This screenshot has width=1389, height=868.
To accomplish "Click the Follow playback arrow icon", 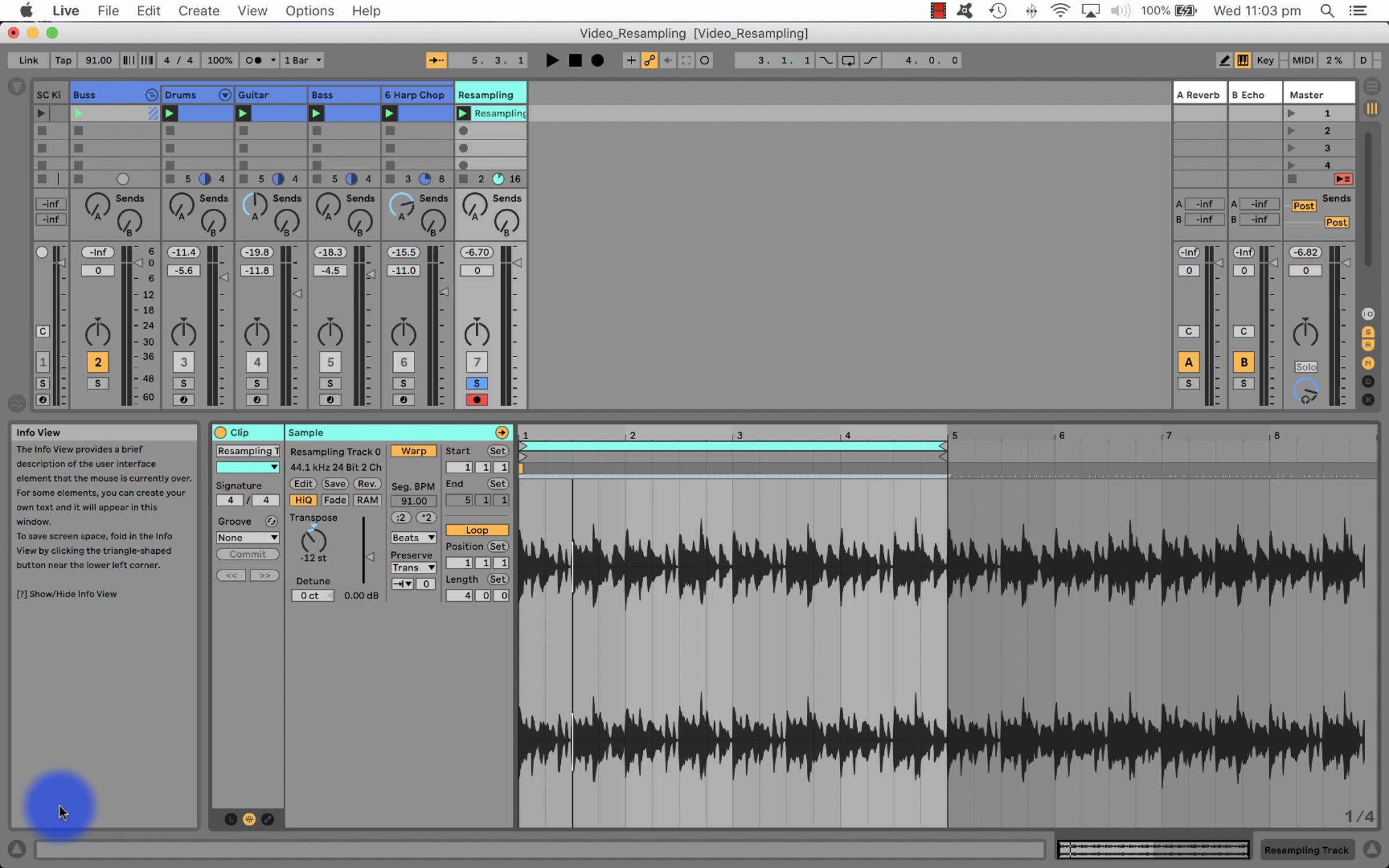I will pyautogui.click(x=436, y=60).
